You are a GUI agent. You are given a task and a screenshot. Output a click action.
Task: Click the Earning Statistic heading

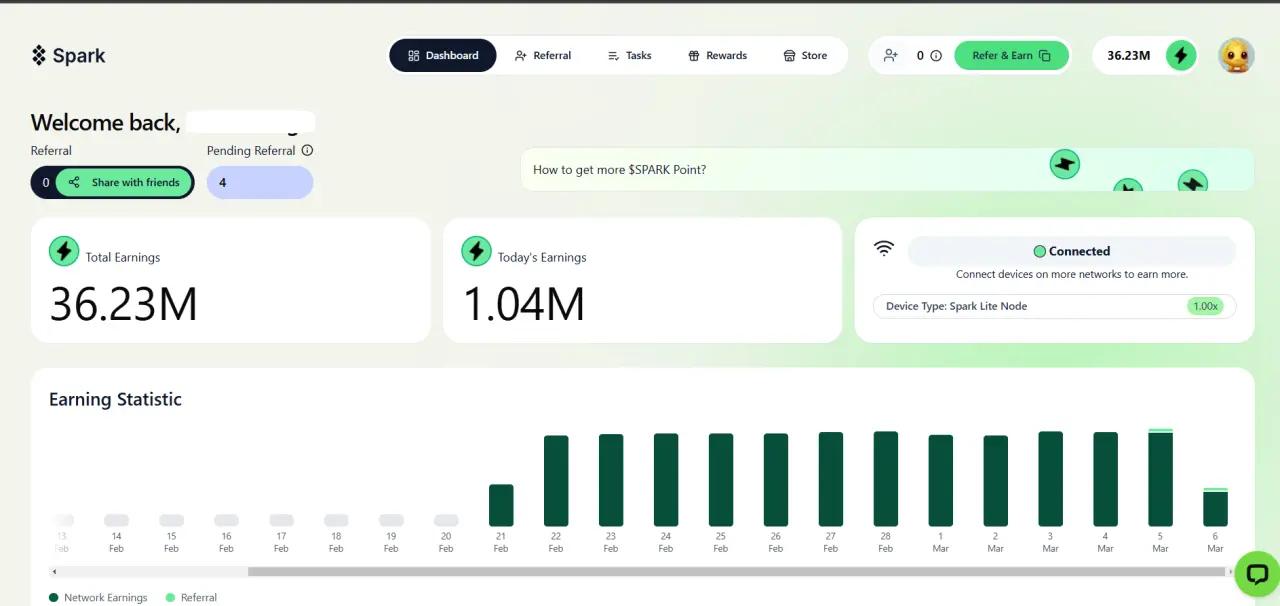116,399
